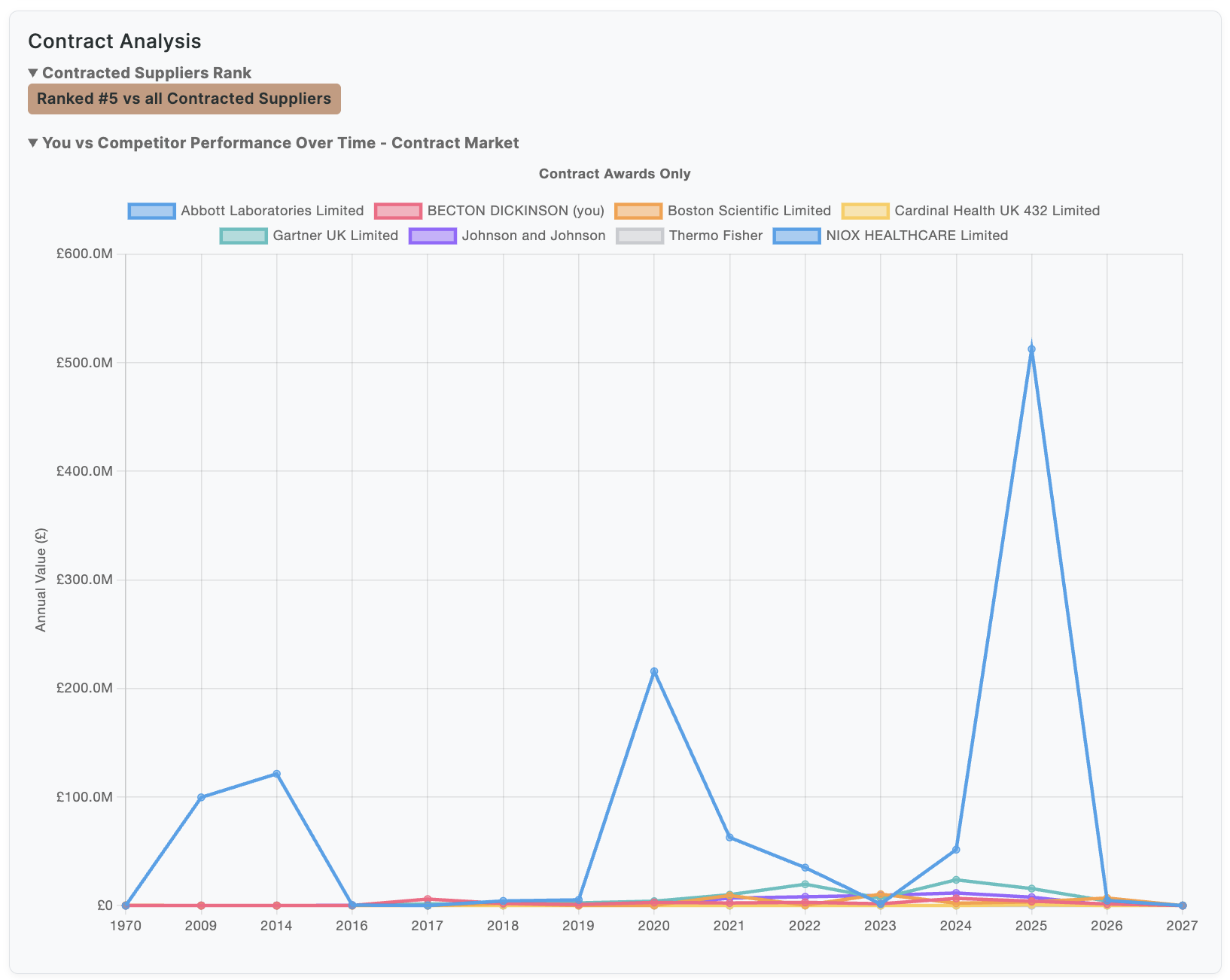Click the £500.0M y-axis label

[x=84, y=363]
